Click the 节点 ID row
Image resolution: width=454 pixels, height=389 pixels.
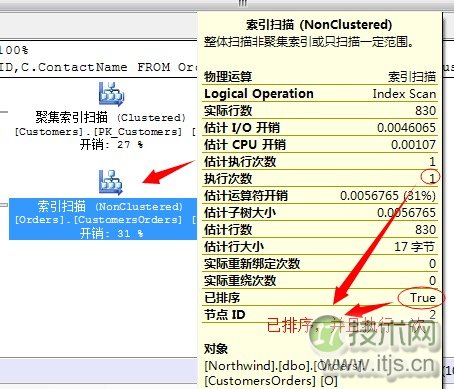pos(320,315)
